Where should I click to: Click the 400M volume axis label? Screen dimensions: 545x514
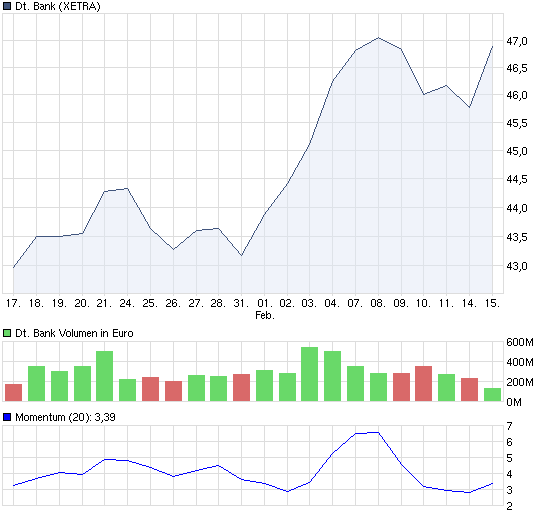pos(520,362)
